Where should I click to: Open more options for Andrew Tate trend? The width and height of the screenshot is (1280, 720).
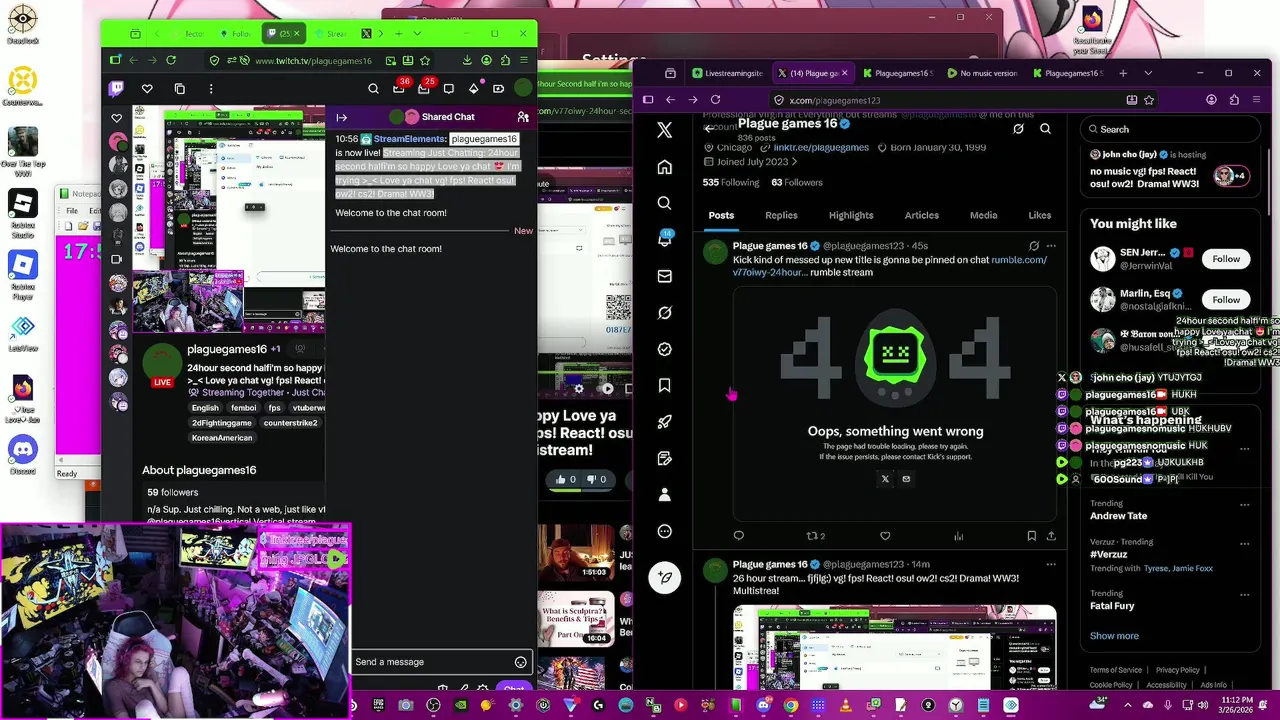point(1245,505)
